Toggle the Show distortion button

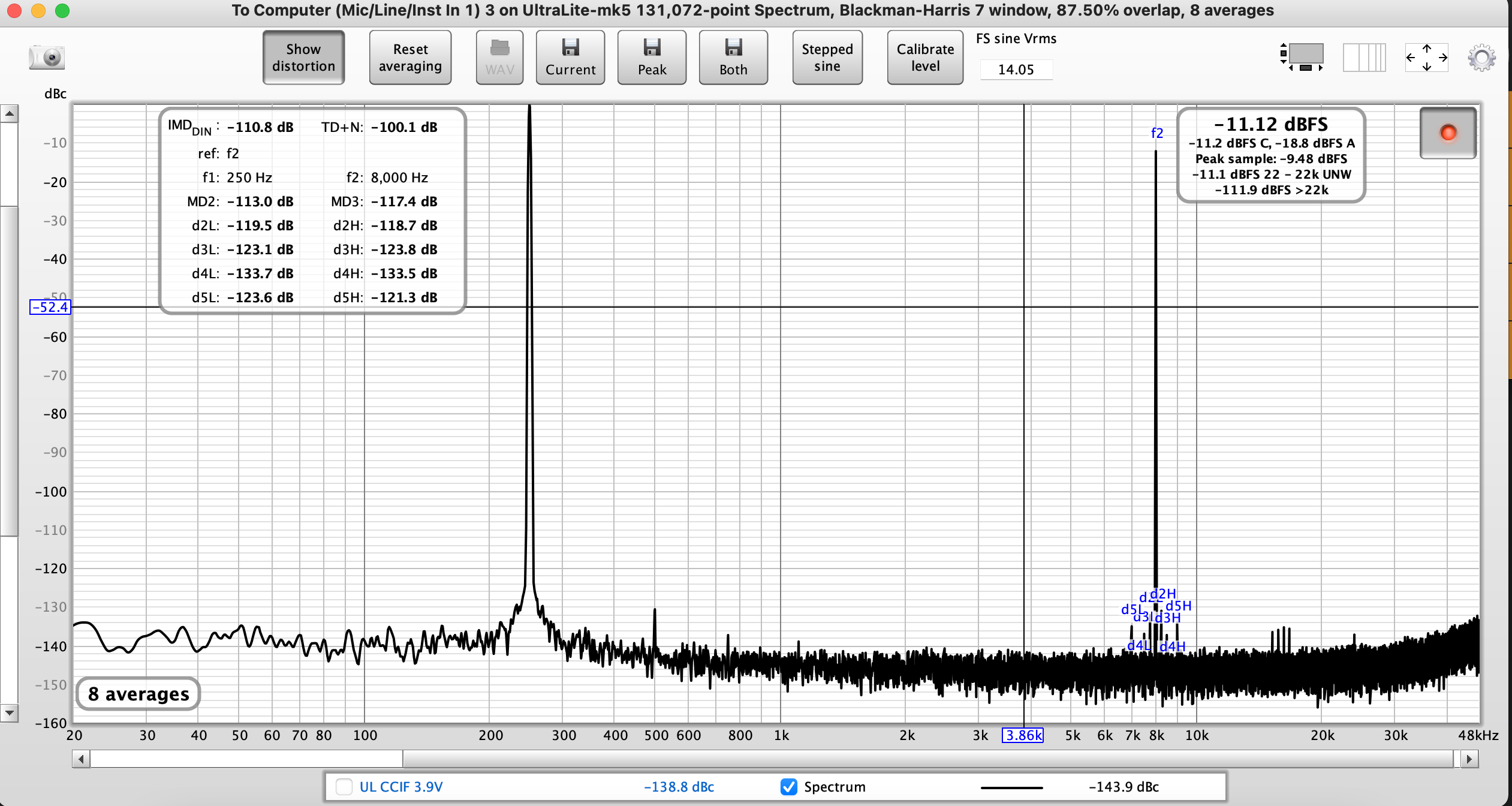click(303, 58)
